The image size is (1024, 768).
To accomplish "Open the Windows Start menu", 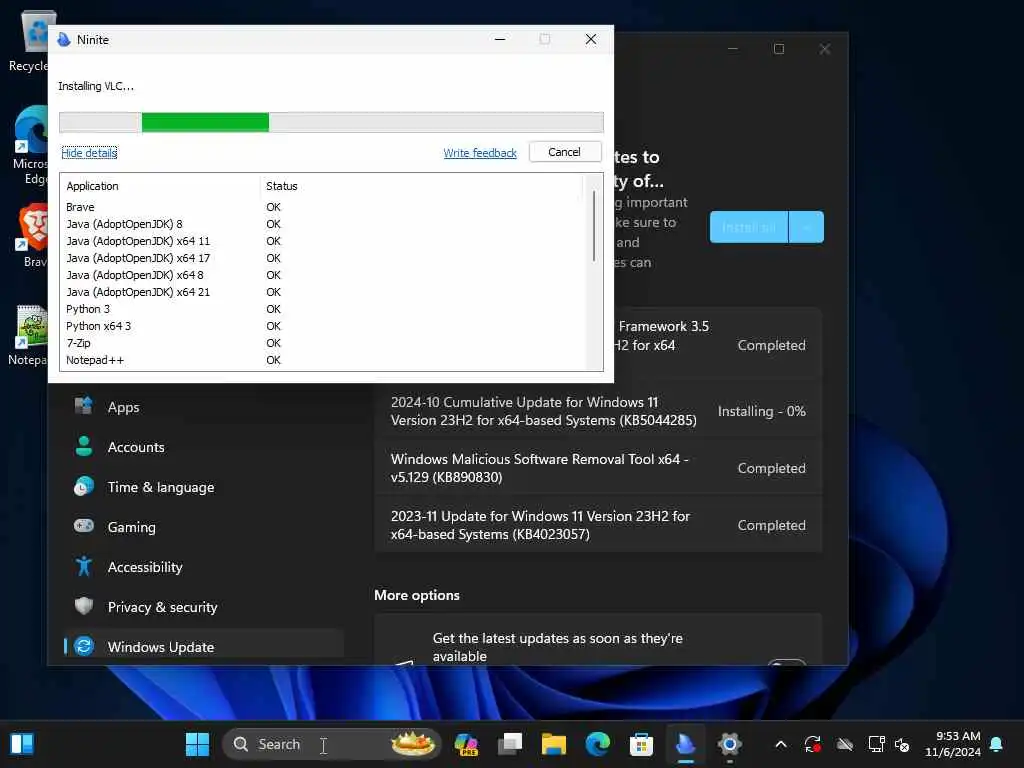I will [x=197, y=744].
